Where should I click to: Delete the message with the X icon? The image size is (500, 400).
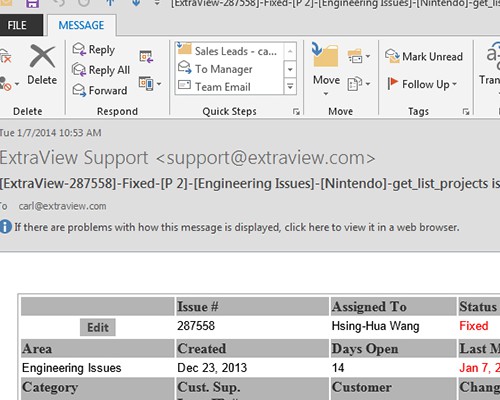point(42,65)
